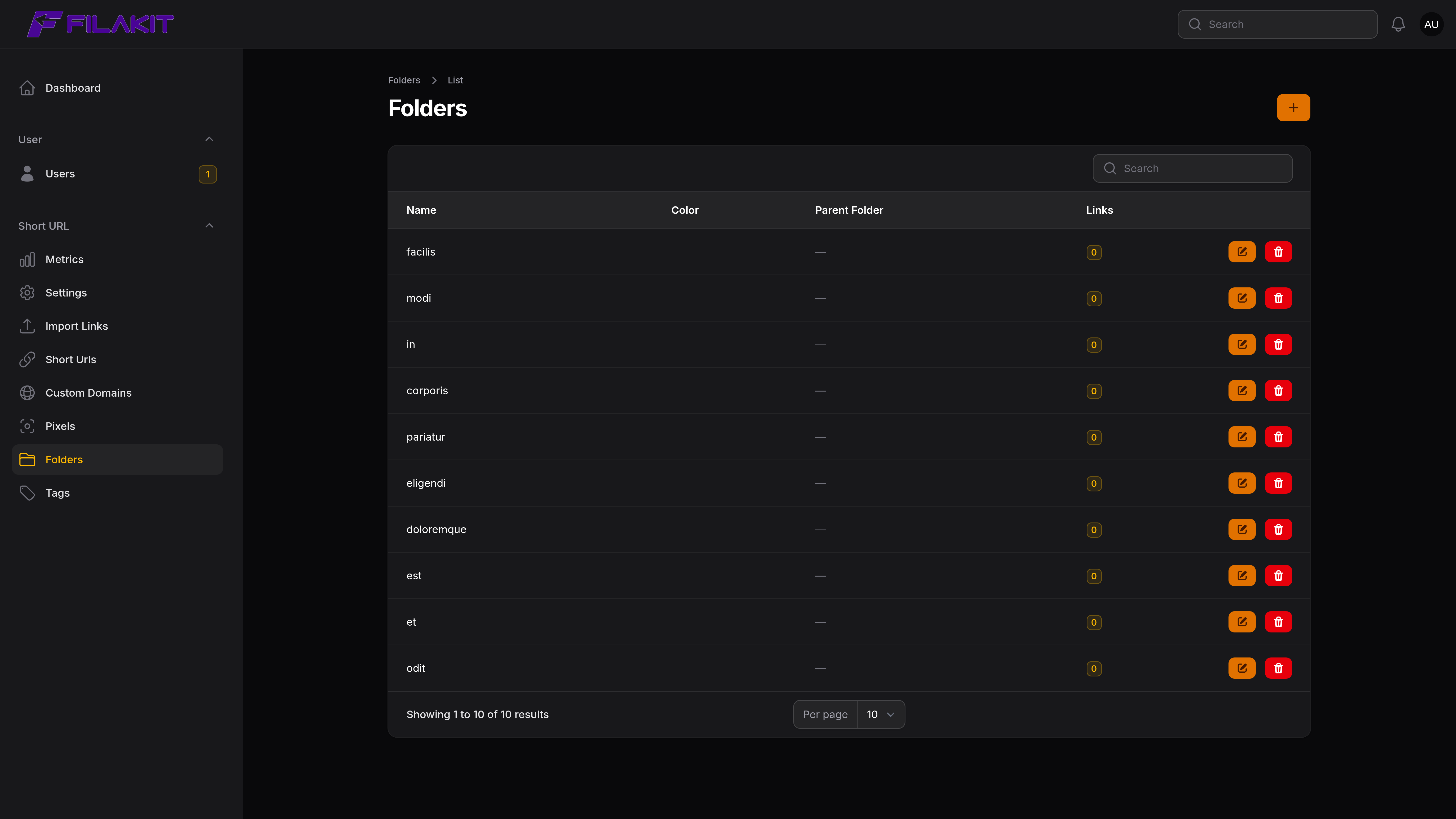
Task: Open the AU user avatar menu
Action: [1431, 24]
